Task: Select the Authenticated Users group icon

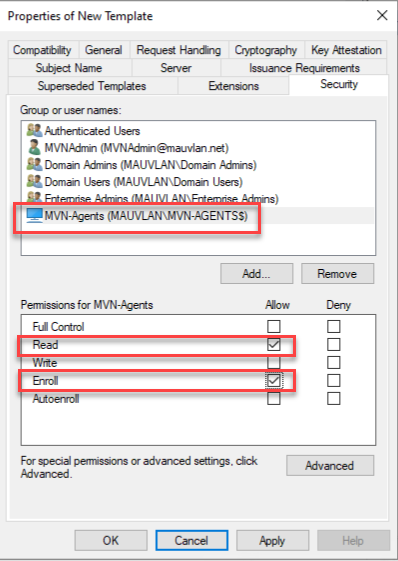Action: (35, 130)
